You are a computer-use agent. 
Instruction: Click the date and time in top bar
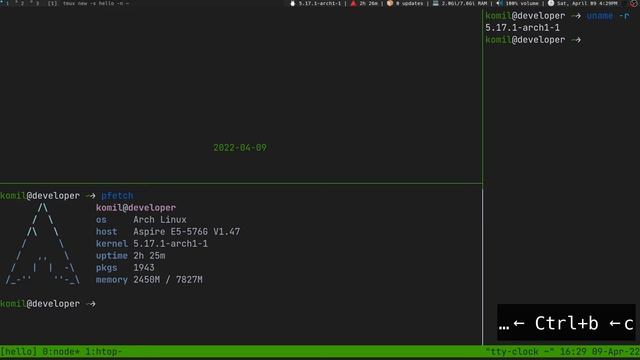pos(587,3)
